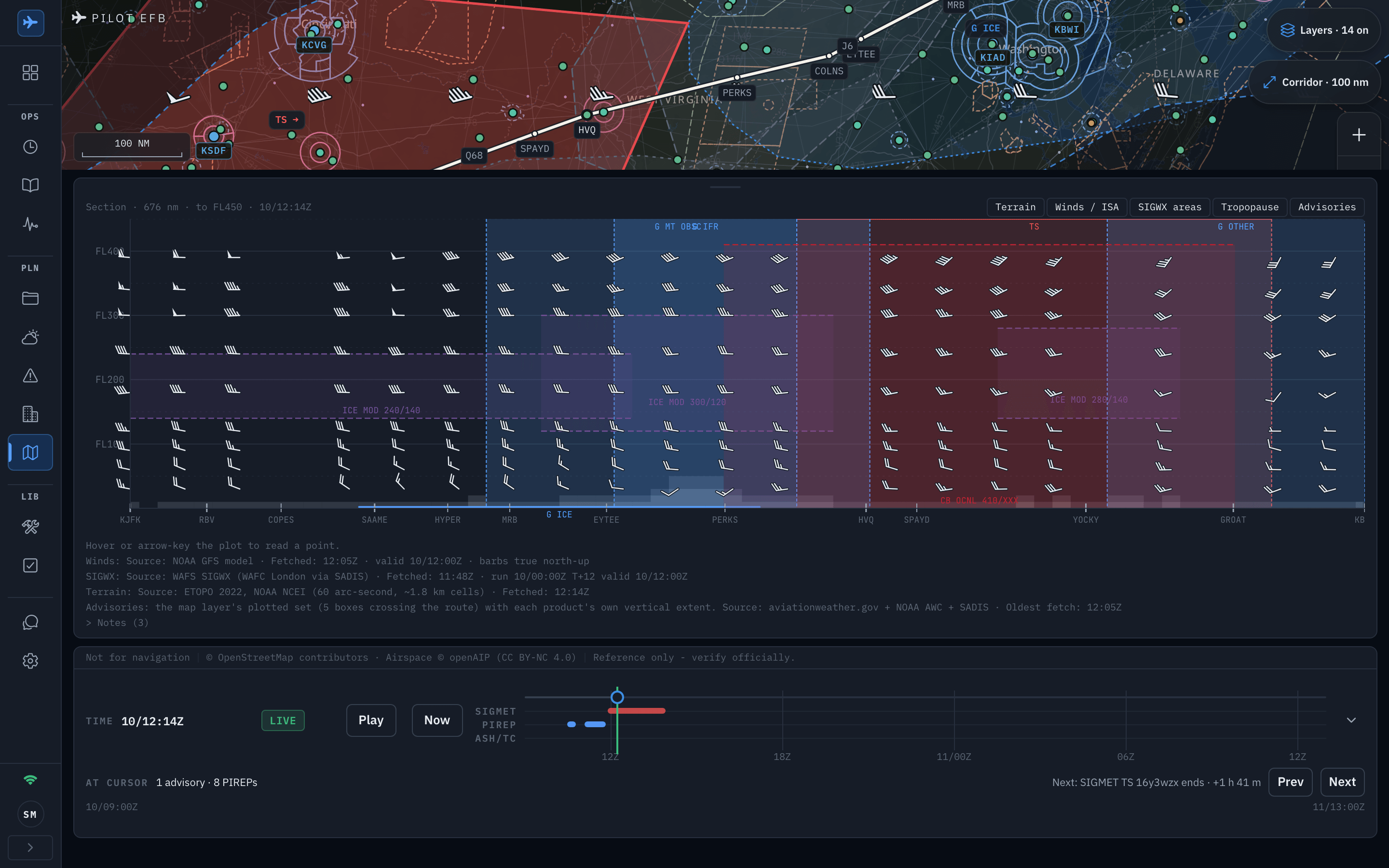Click the Prev event button
Viewport: 1389px width, 868px height.
tap(1290, 782)
